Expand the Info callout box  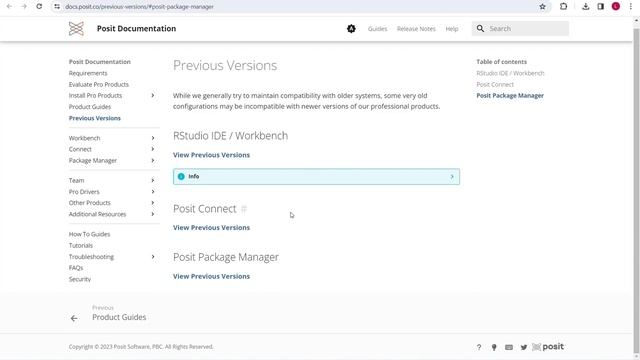pos(316,176)
